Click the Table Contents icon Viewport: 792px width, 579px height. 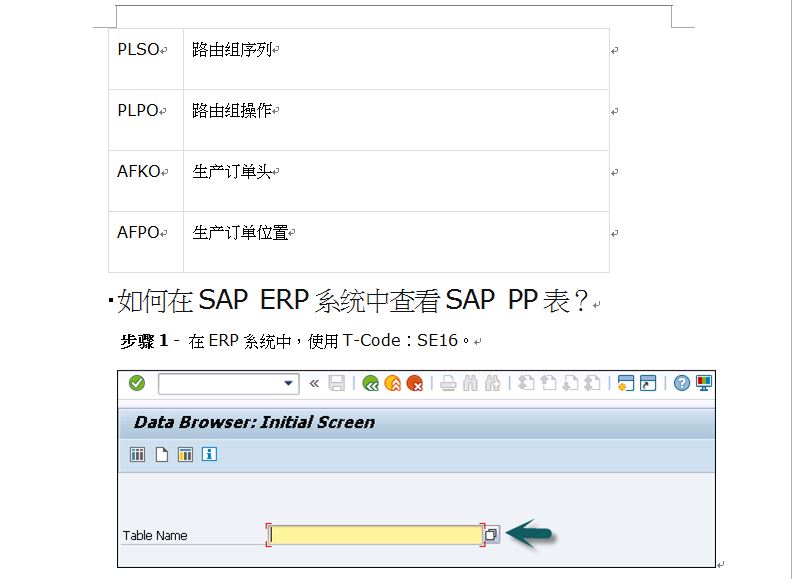point(137,455)
